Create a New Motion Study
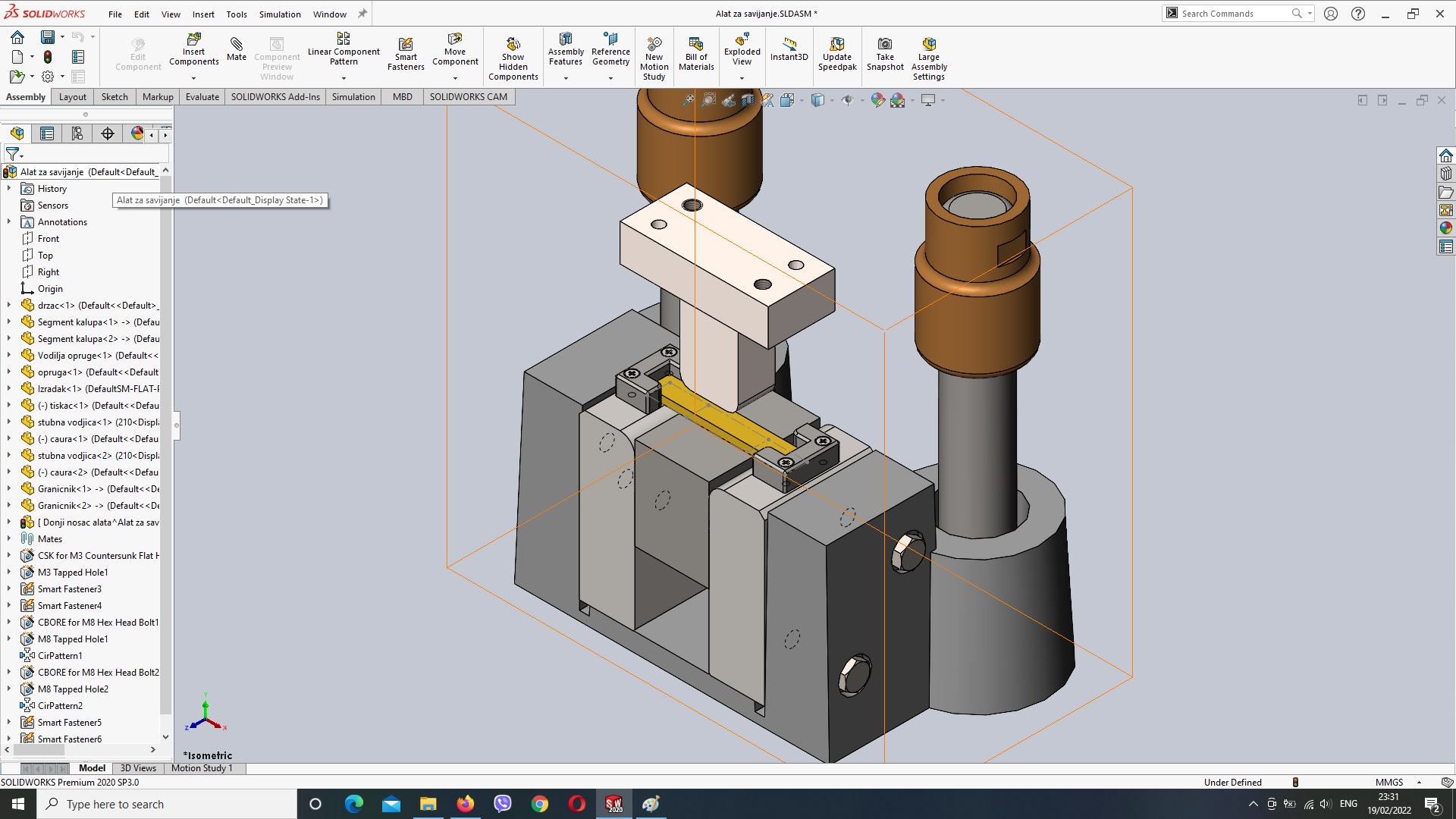Screen dimensions: 1456x819 pyautogui.click(x=654, y=58)
